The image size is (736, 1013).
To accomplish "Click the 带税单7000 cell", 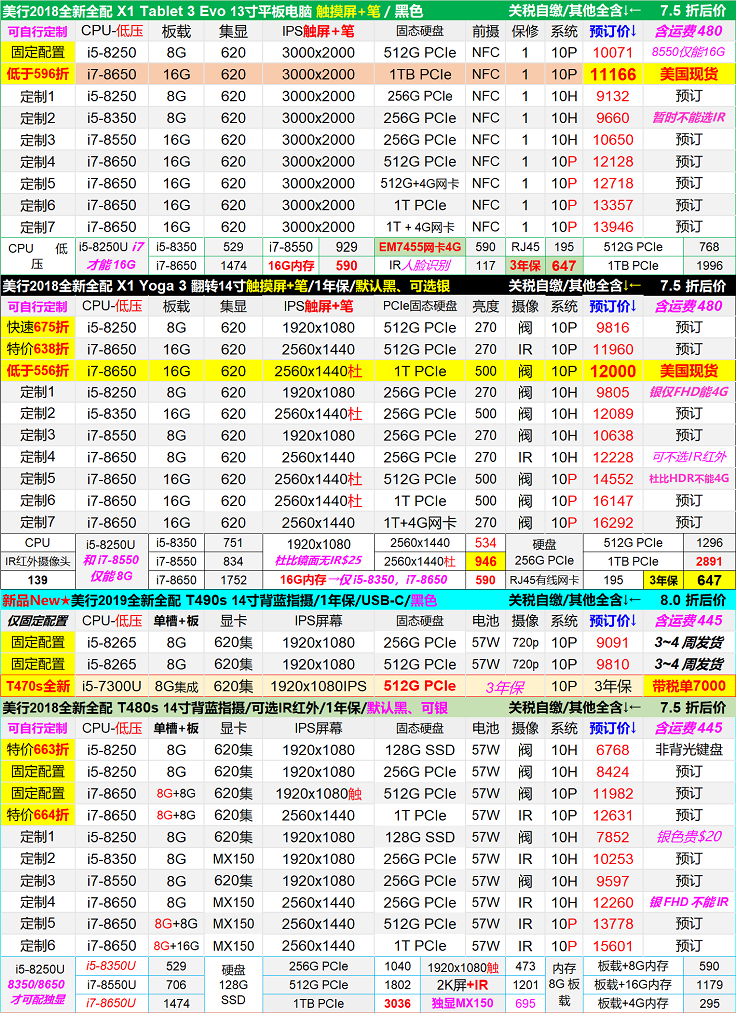I will 688,687.
